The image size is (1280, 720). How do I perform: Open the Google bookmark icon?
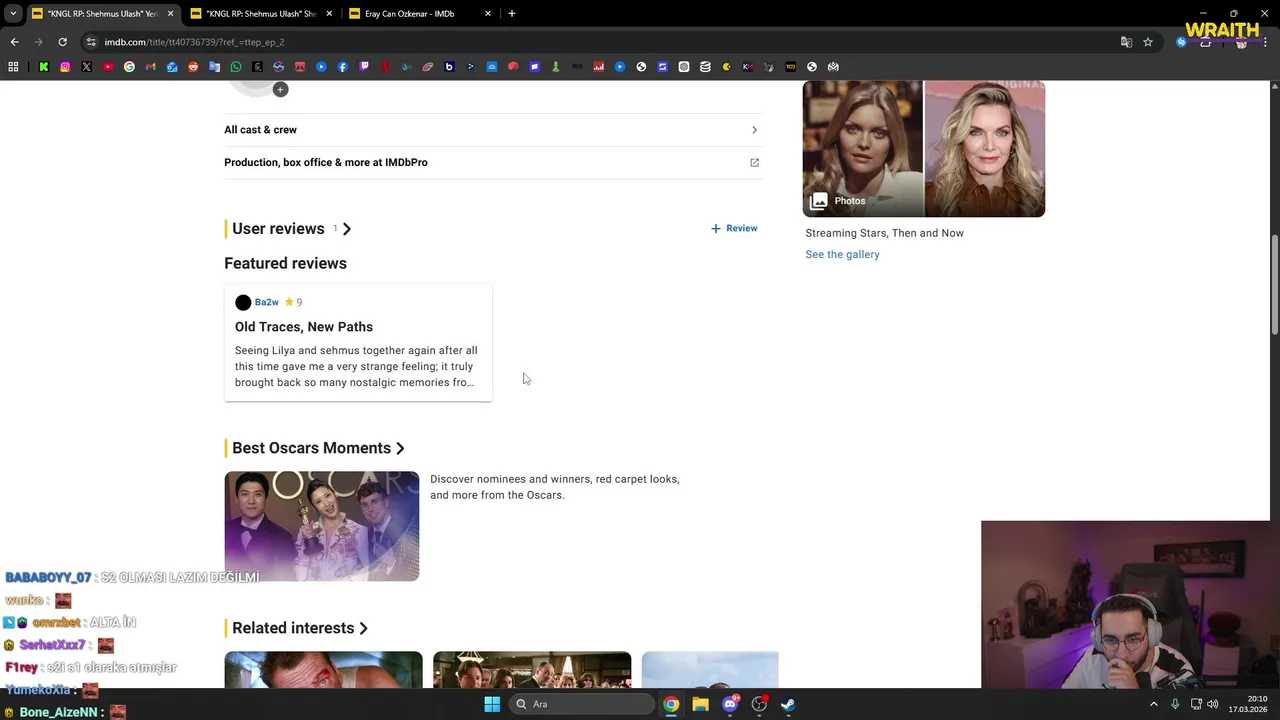tap(129, 67)
